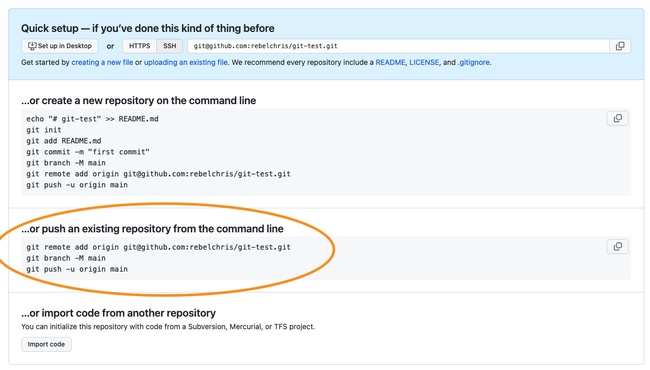The image size is (650, 370).
Task: Click the Import code button
Action: coord(46,344)
